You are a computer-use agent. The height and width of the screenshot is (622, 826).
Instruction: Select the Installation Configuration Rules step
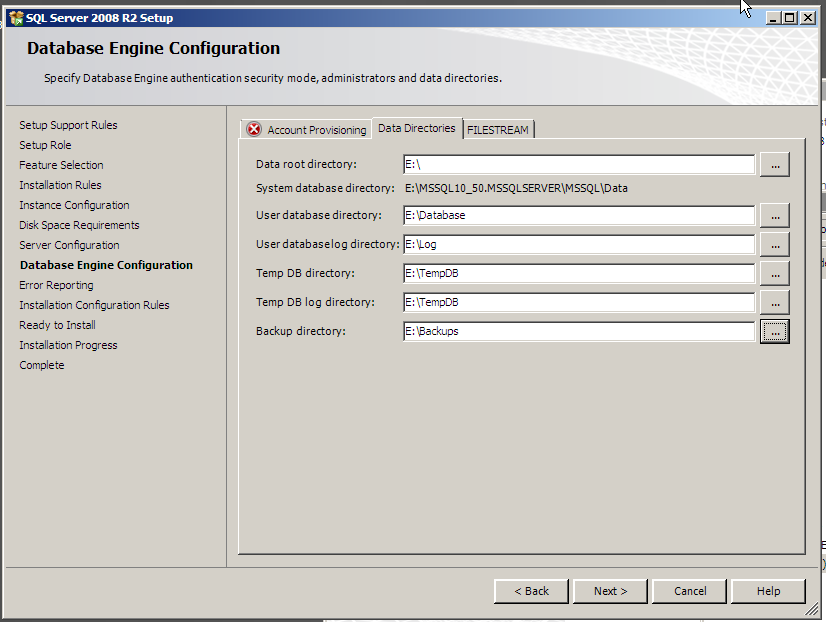(94, 305)
